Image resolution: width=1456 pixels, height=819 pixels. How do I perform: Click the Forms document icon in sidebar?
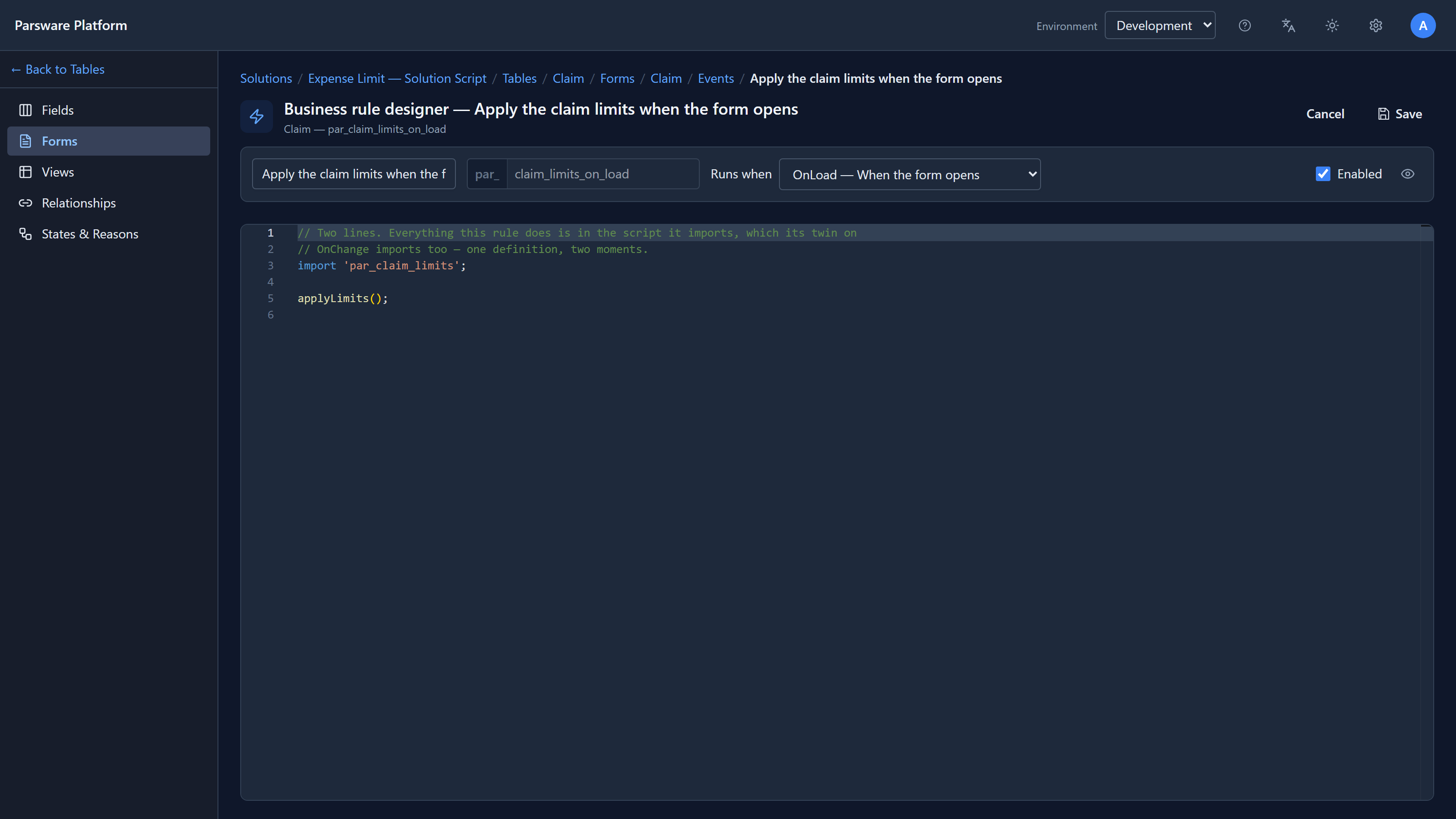tap(25, 142)
